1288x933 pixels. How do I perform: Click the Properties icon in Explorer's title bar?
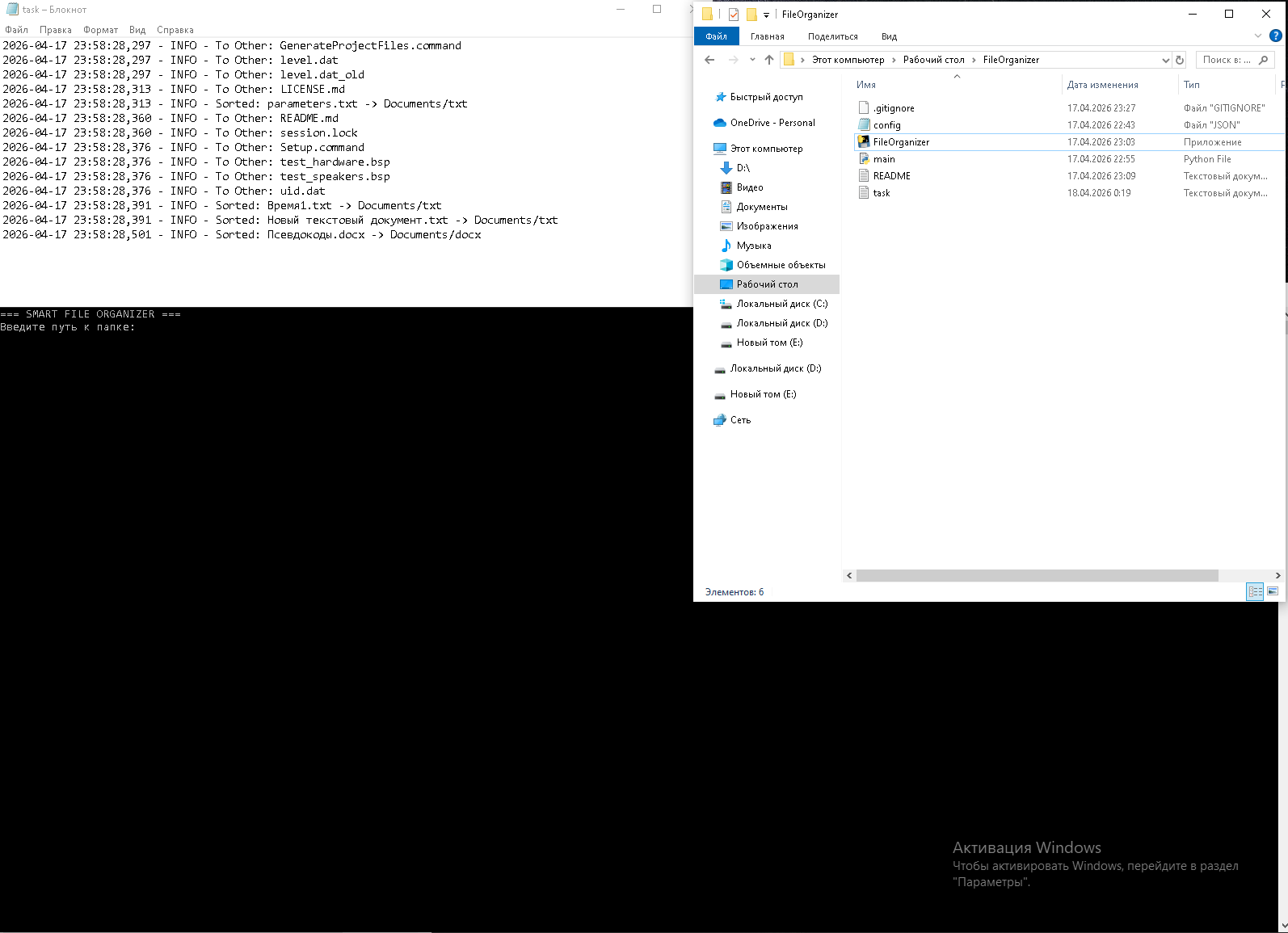(x=734, y=15)
